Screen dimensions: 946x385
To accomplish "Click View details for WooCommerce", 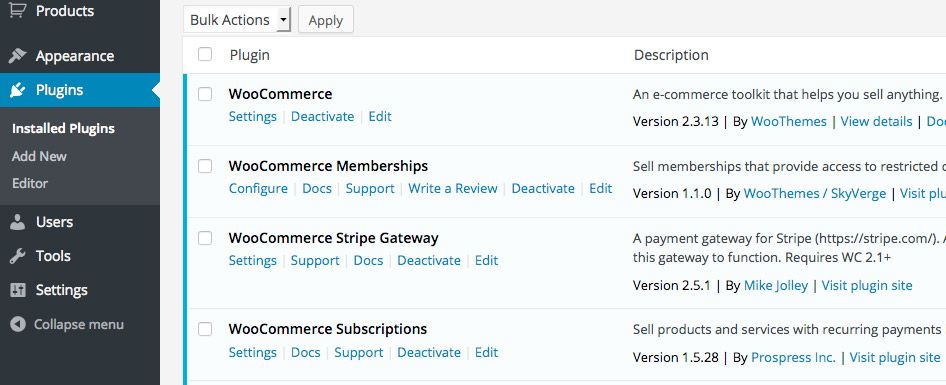I will coord(876,121).
